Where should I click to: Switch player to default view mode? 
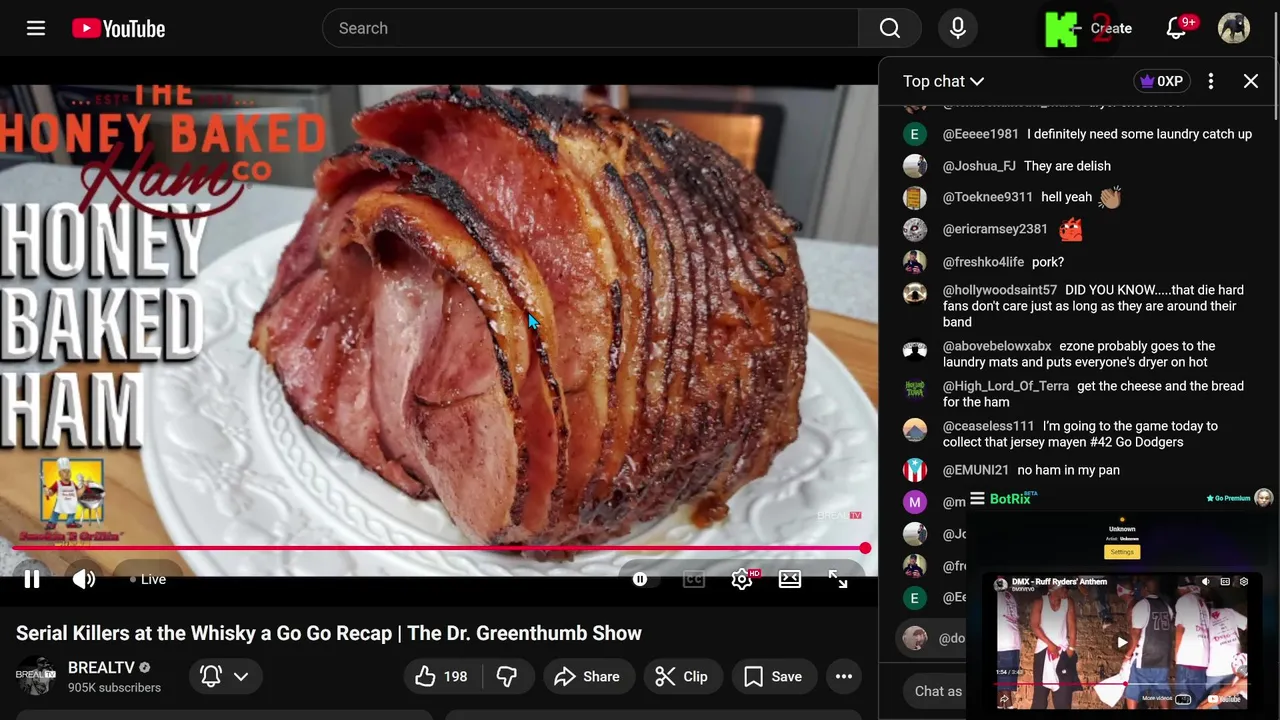pos(790,579)
